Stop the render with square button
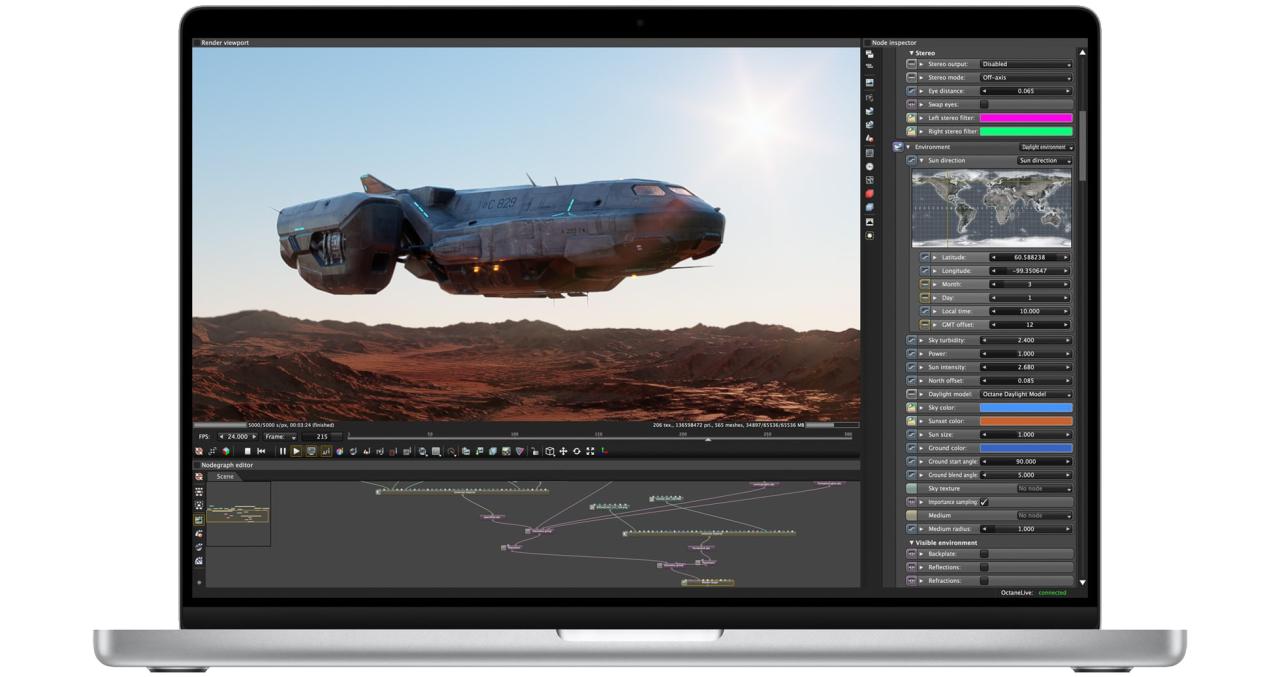 tap(248, 451)
